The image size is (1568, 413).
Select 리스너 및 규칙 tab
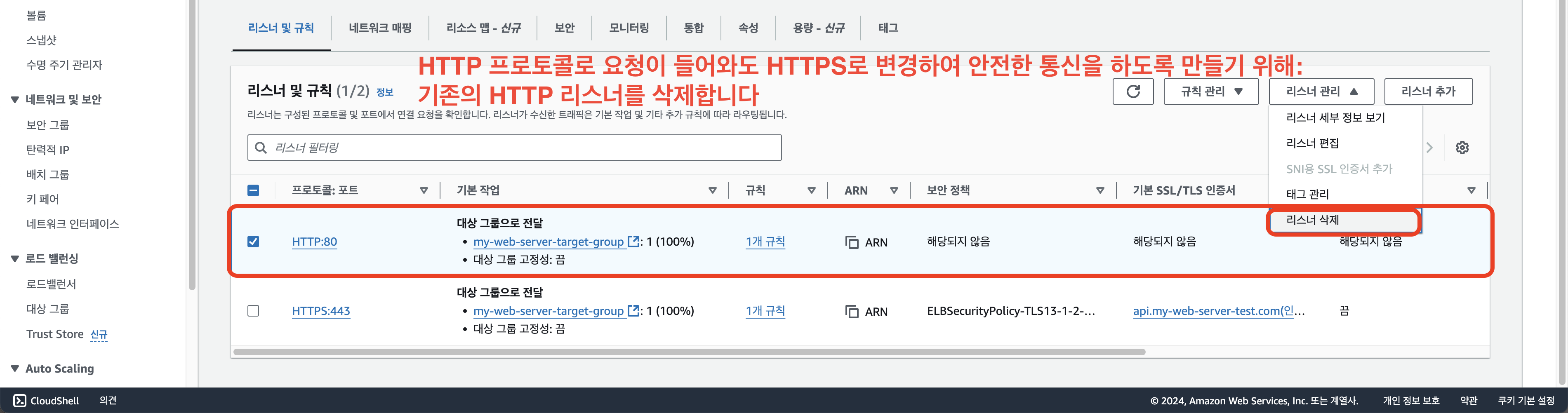click(x=281, y=28)
